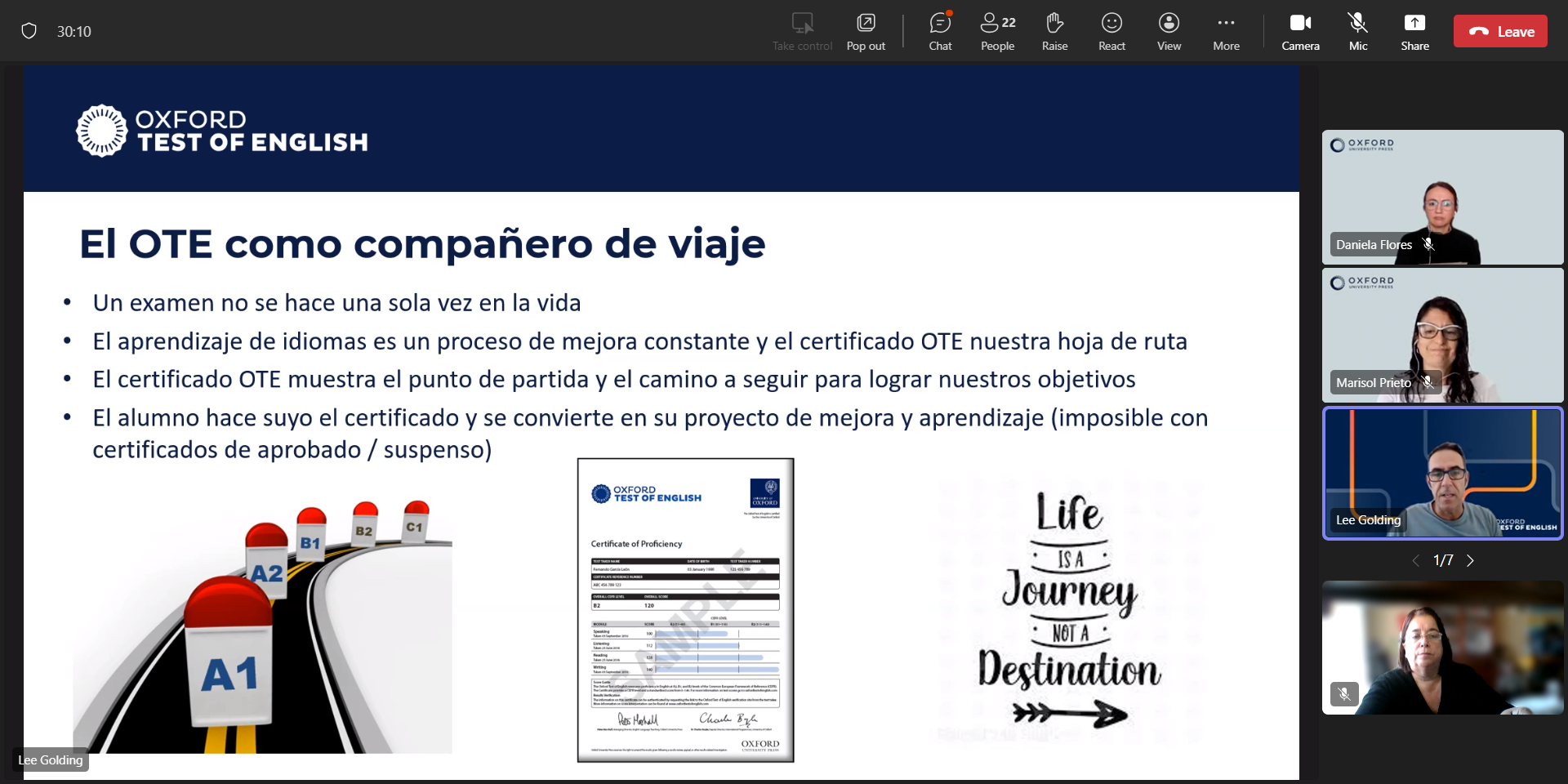Go to the next page of participant videos
The image size is (1568, 784).
point(1470,560)
